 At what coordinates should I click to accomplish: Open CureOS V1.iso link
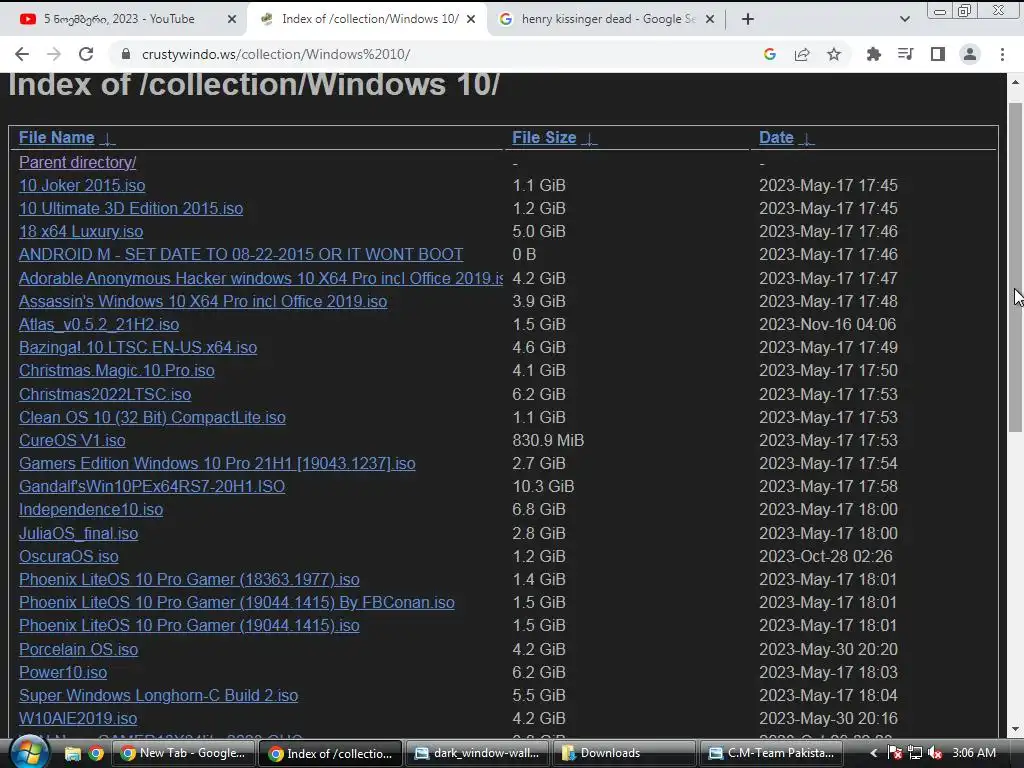coord(72,440)
